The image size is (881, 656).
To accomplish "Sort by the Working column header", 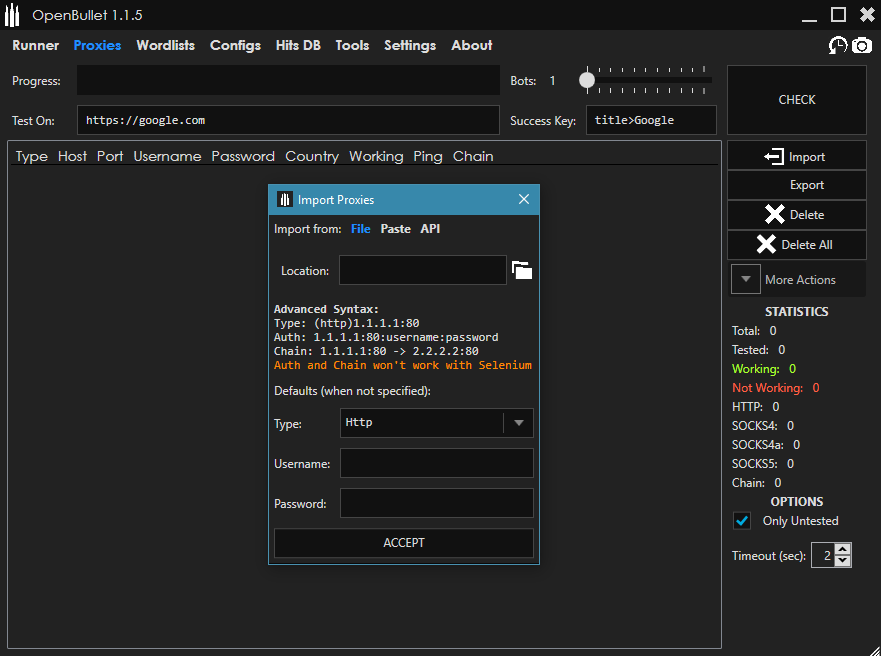I will (376, 156).
